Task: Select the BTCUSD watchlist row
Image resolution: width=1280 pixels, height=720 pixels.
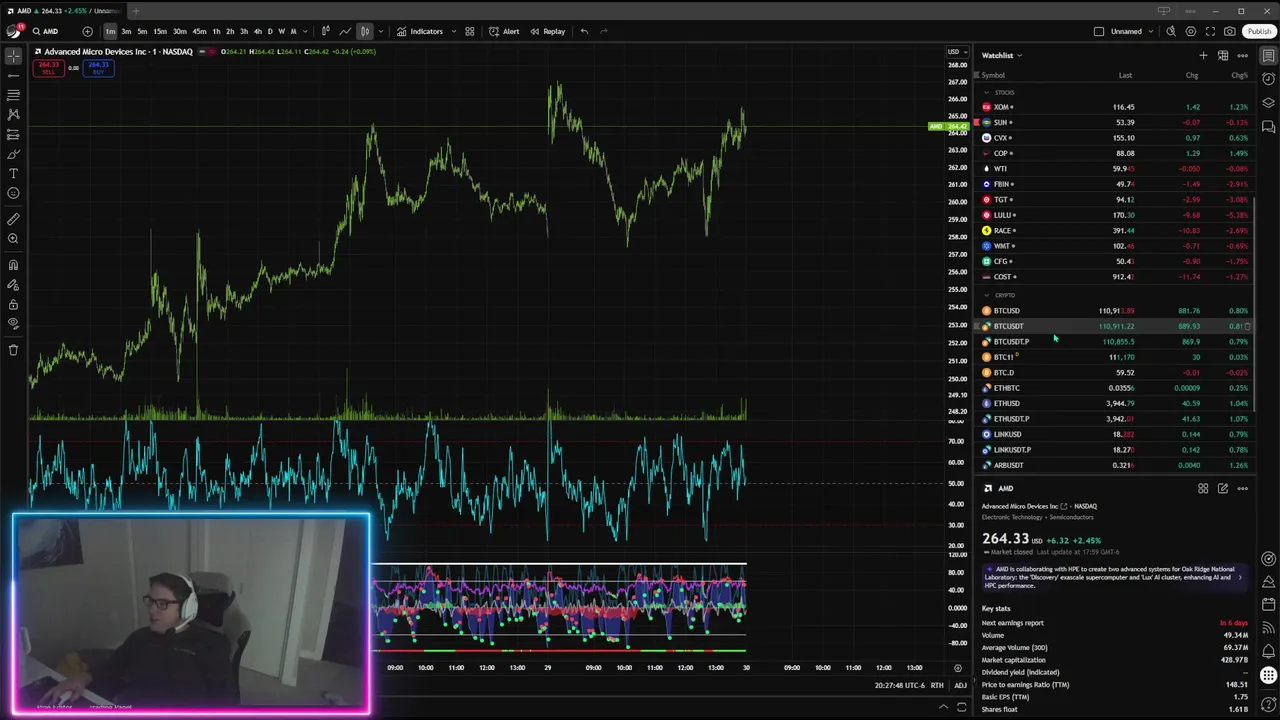Action: (x=1115, y=311)
